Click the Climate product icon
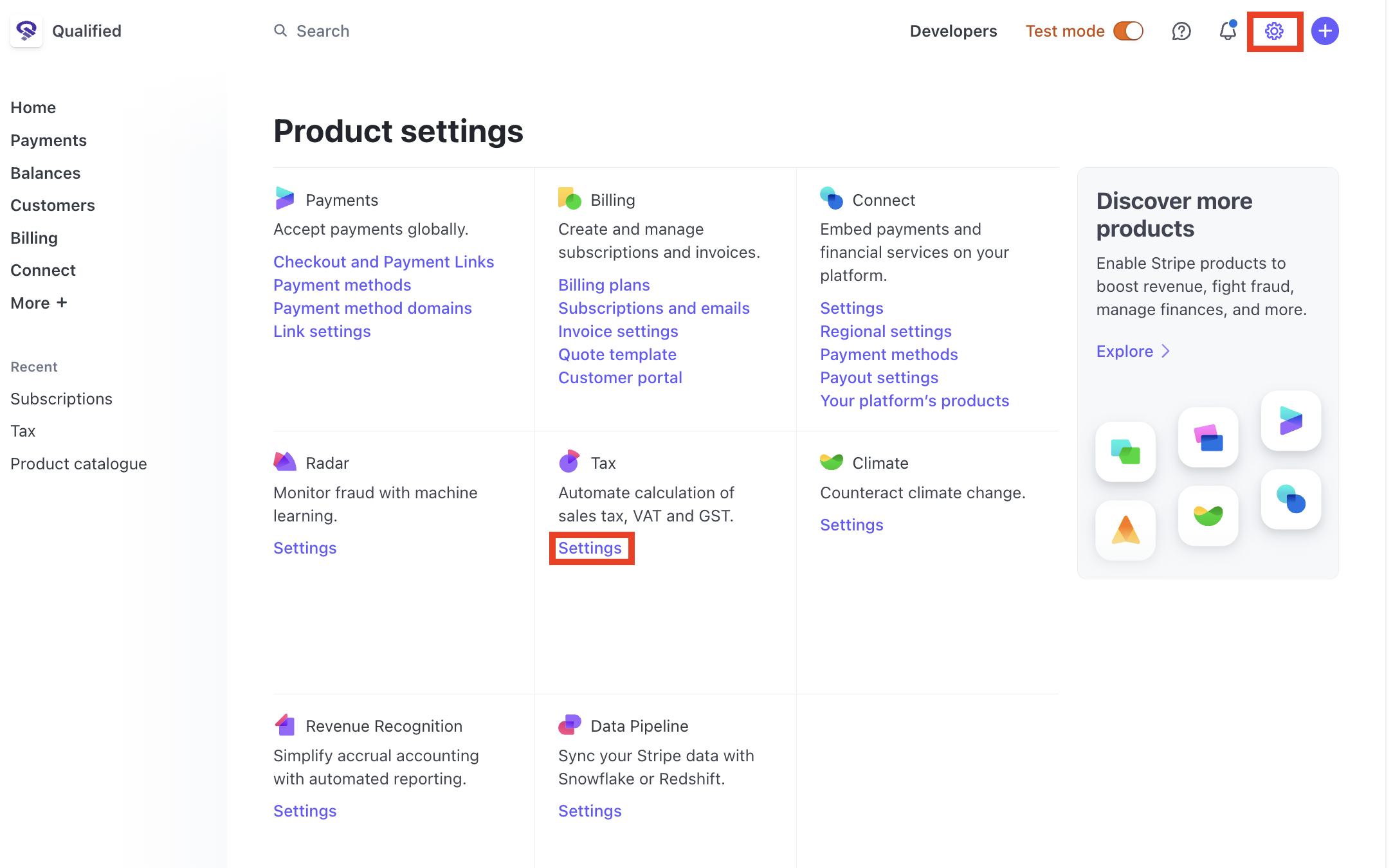Viewport: 1393px width, 868px height. pyautogui.click(x=831, y=462)
